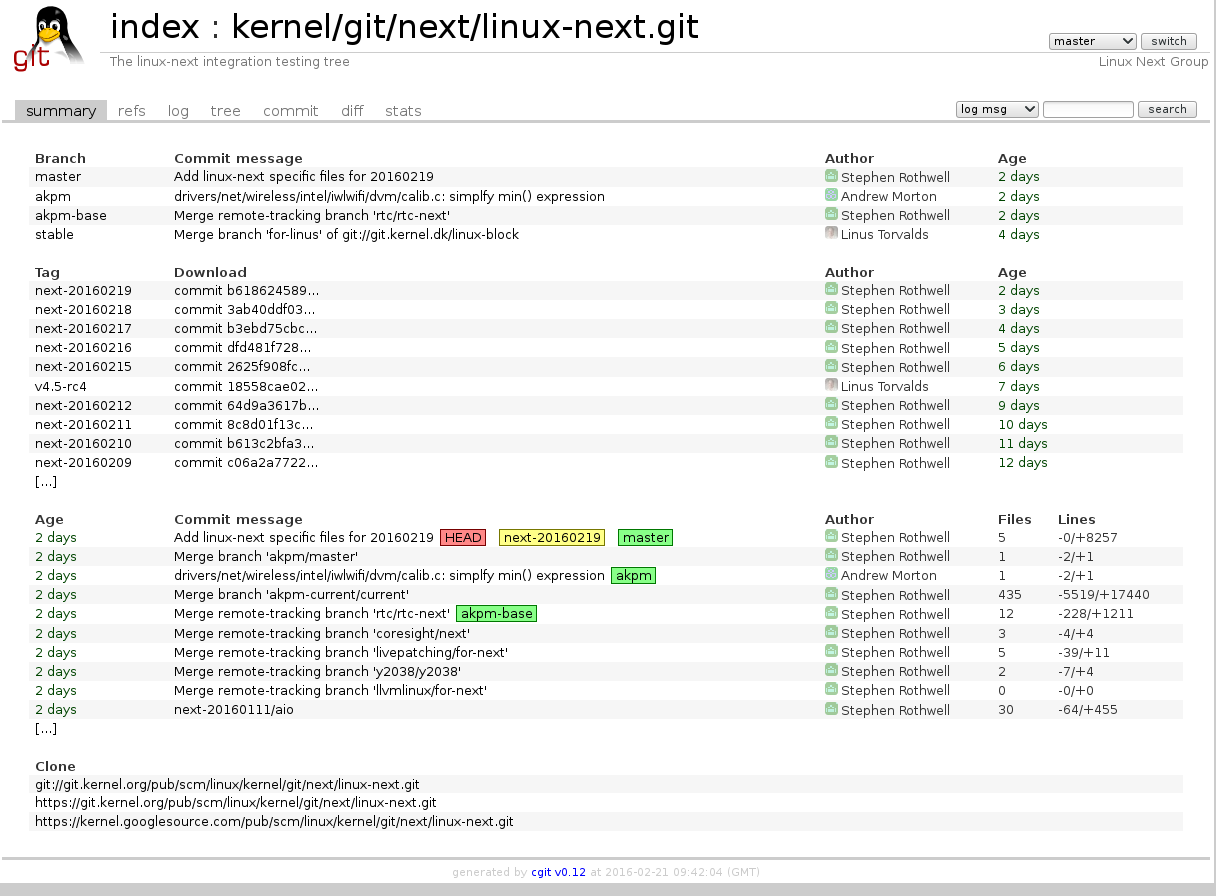Click Stephen Rothwell's avatar in master branch row

click(x=831, y=176)
